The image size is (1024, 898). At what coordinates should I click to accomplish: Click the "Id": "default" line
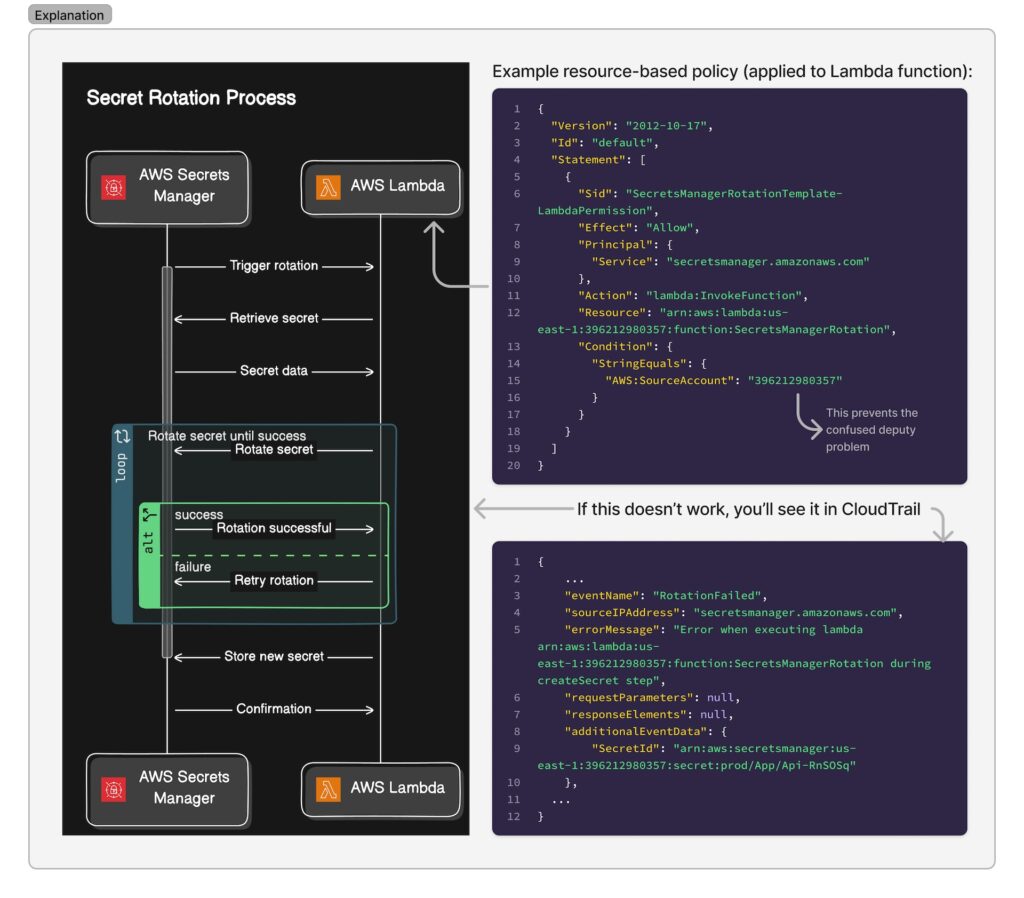[x=605, y=143]
